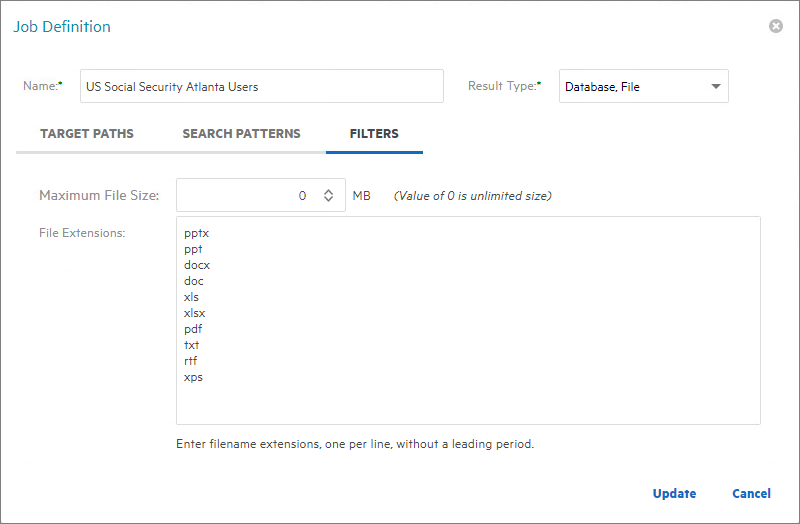
Task: Close the Job Definition dialog
Action: 776,26
